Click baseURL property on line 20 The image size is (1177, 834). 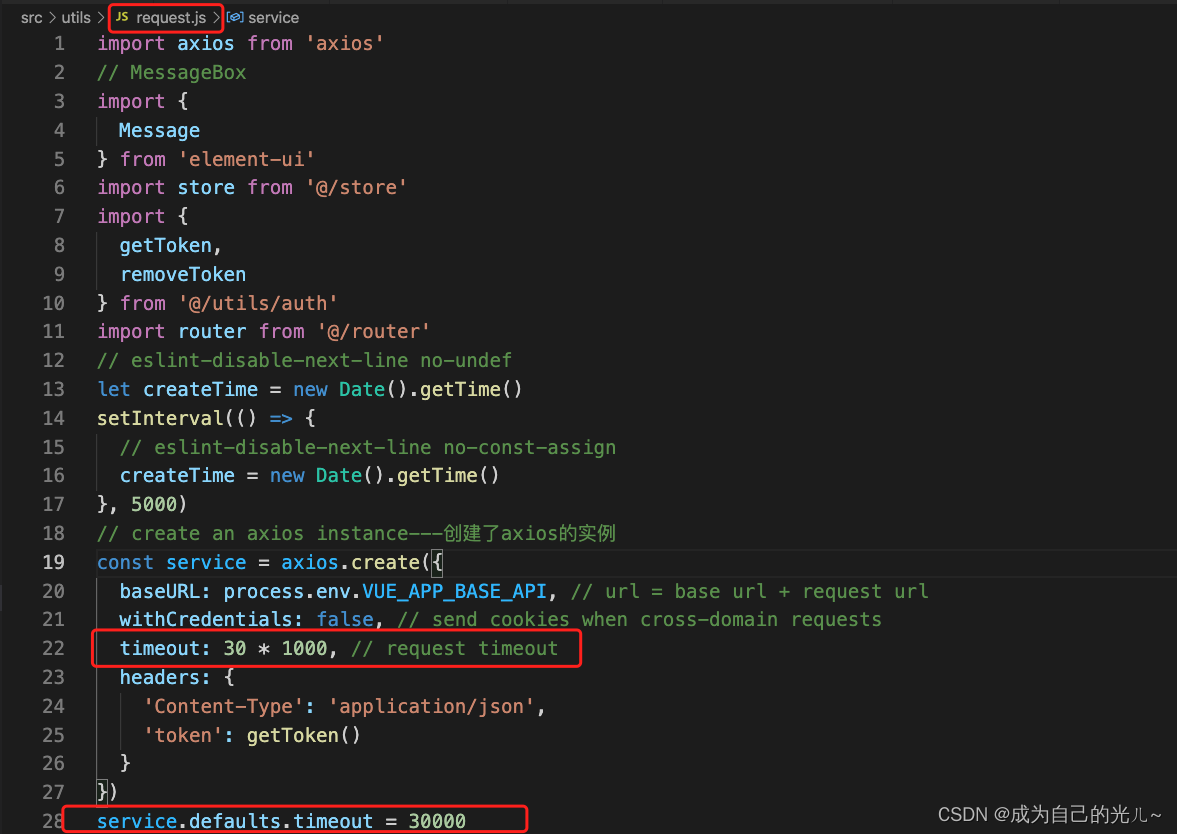coord(160,592)
